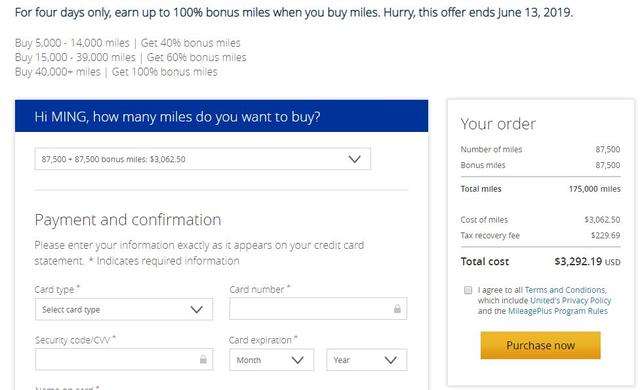The image size is (640, 390).
Task: Click the Total cost amount in order summary
Action: tap(587, 261)
